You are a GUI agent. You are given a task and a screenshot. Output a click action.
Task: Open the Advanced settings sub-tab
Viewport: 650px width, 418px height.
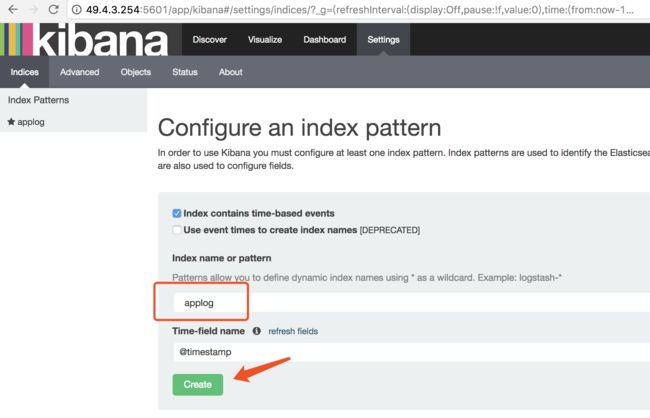pyautogui.click(x=80, y=72)
